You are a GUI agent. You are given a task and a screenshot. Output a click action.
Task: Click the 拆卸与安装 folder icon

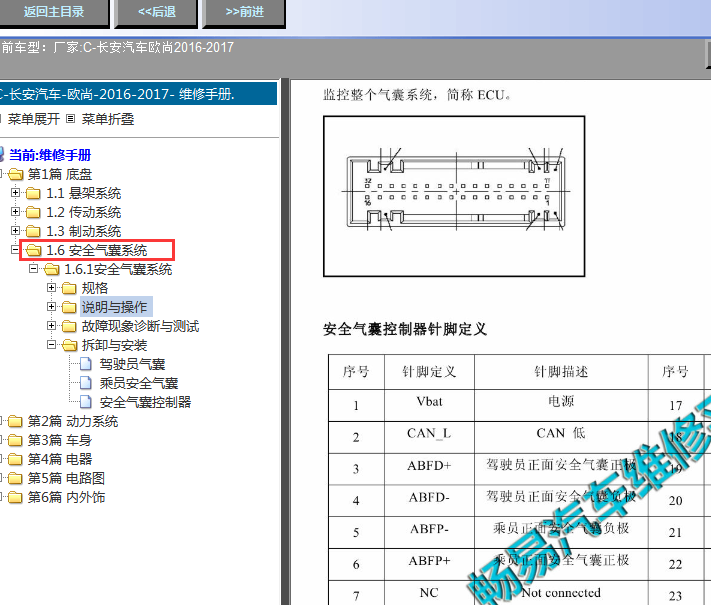click(69, 345)
